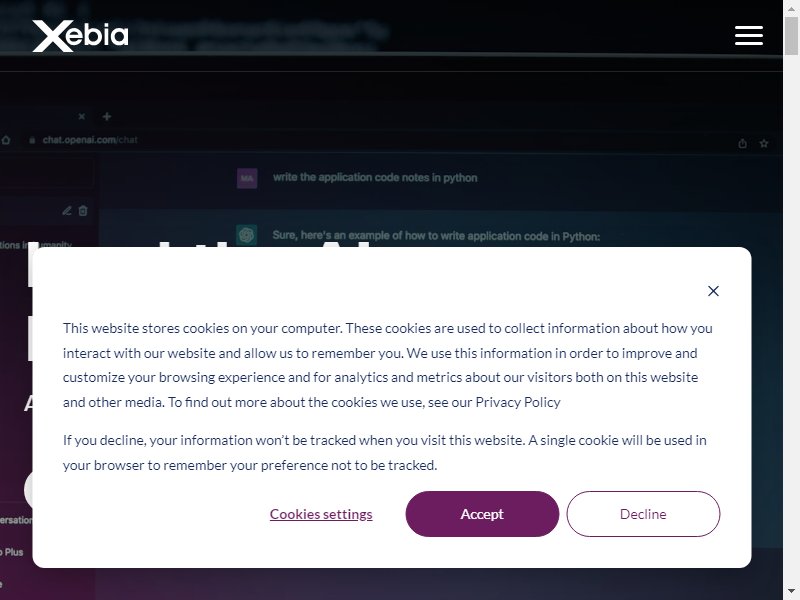Accept cookies

click(482, 514)
